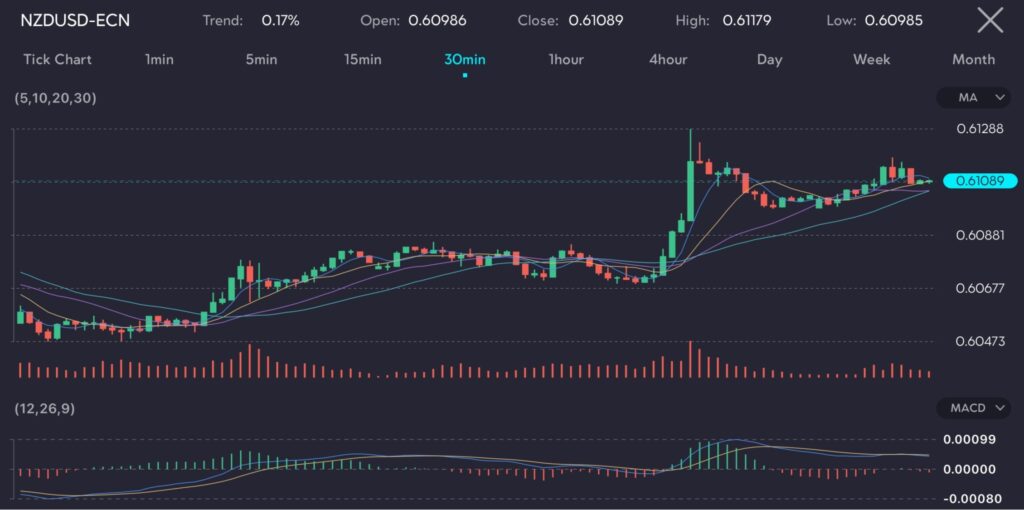Click the current price tag 0.61089
Image resolution: width=1024 pixels, height=510 pixels.
click(979, 181)
